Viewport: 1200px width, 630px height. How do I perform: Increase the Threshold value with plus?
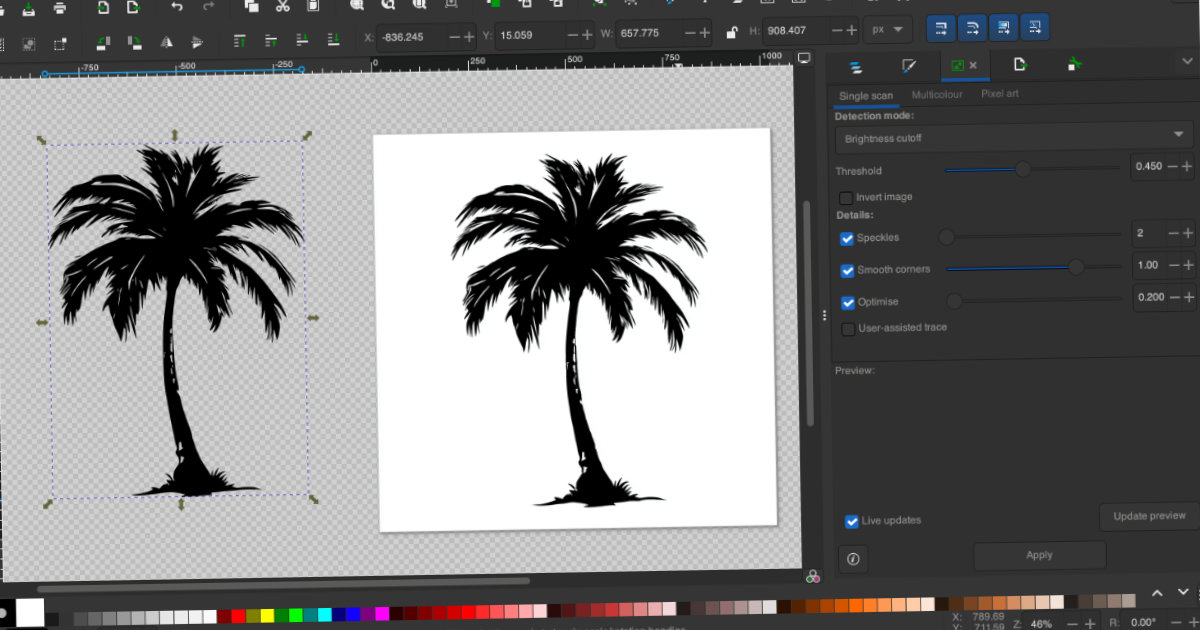point(1188,166)
